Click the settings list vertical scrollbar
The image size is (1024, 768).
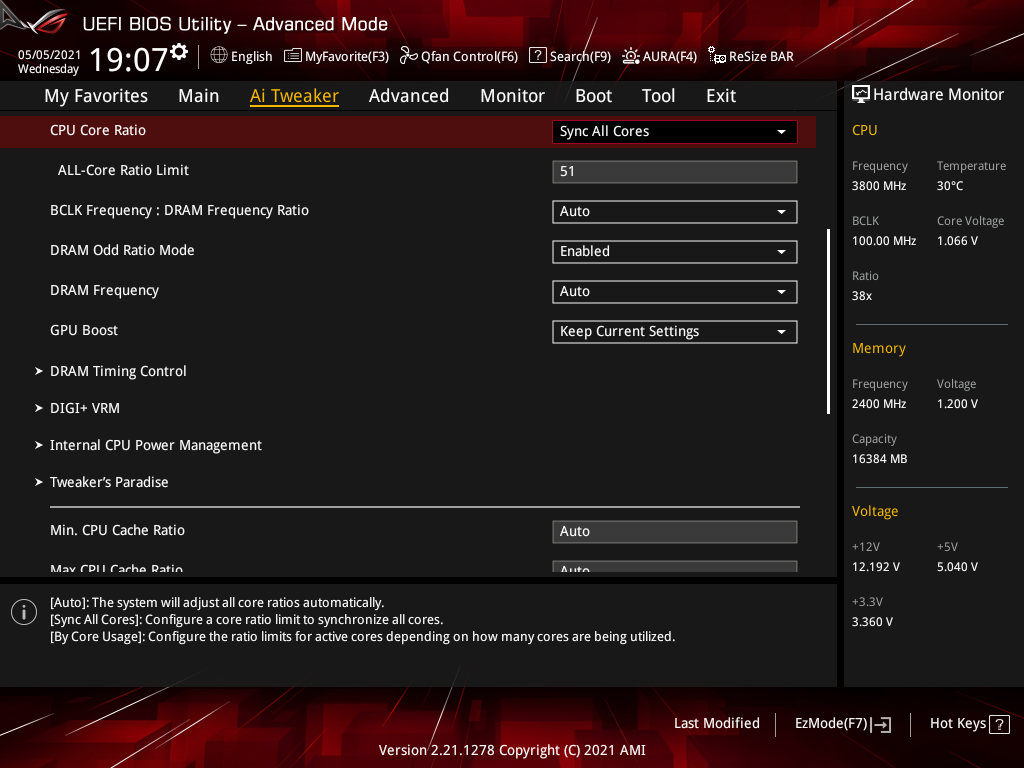click(828, 321)
